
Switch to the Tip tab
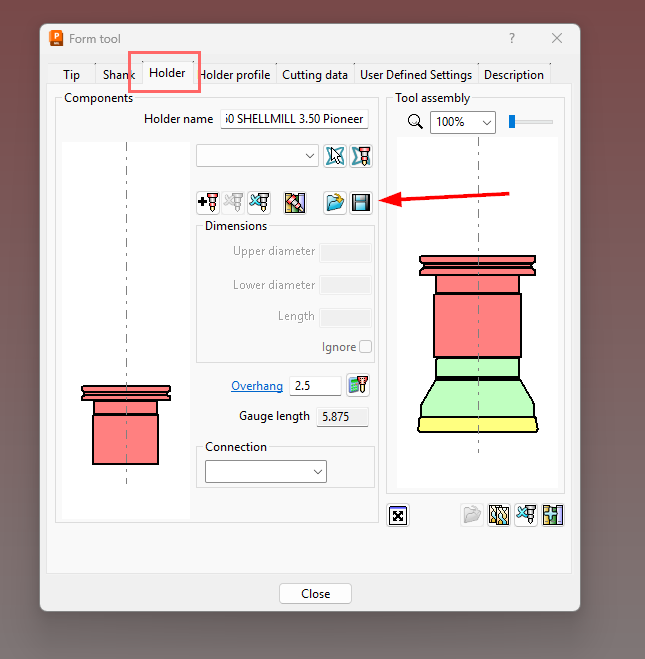71,75
